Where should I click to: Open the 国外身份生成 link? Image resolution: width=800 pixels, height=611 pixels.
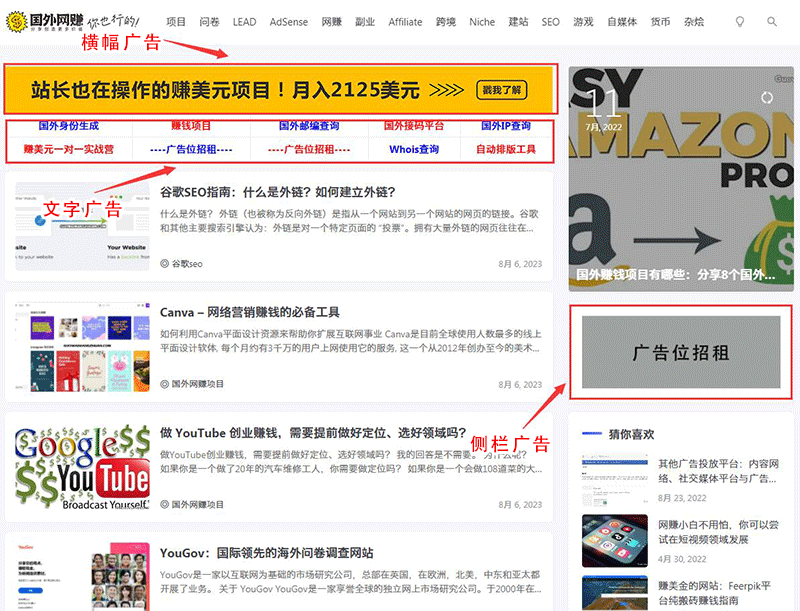pos(69,125)
